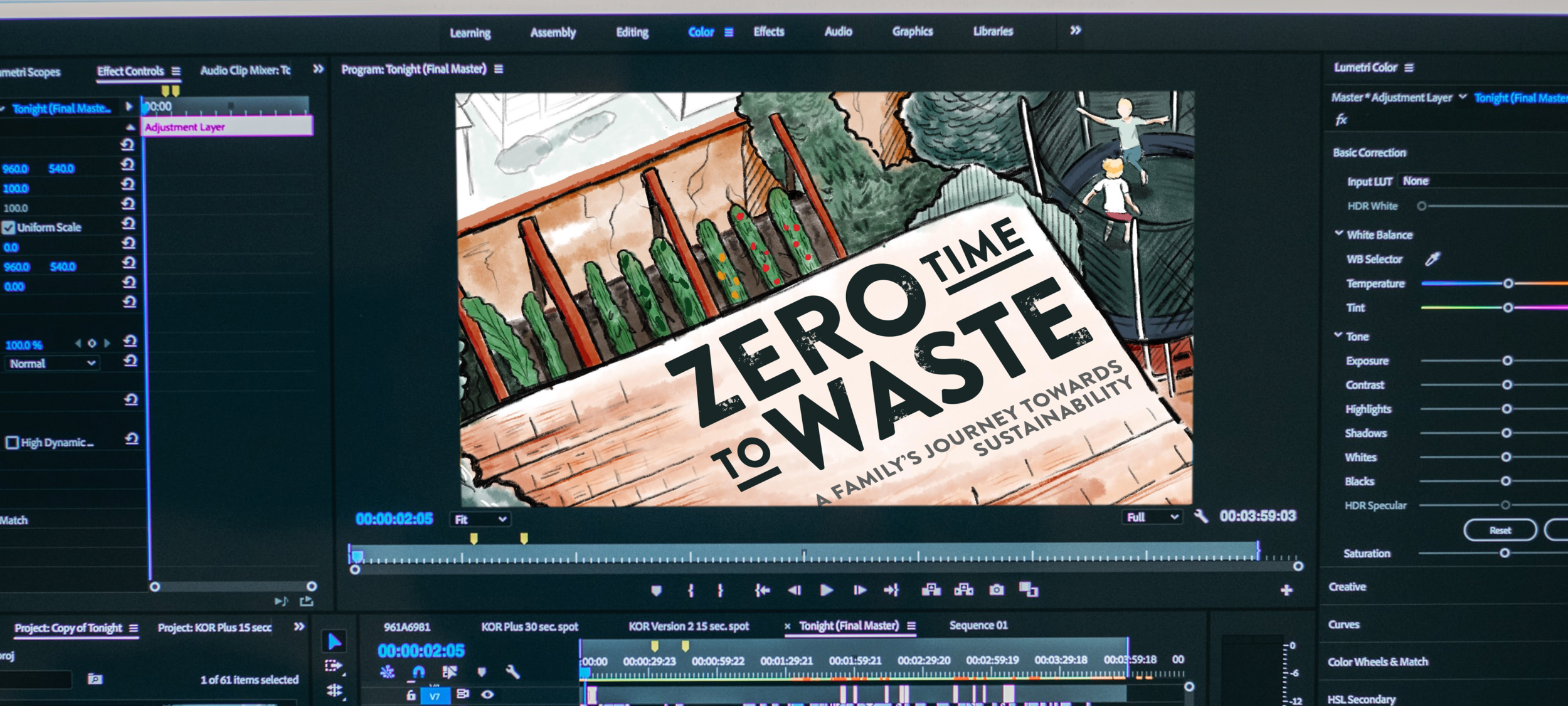1568x706 pixels.
Task: Collapse the Tone section
Action: [1338, 335]
